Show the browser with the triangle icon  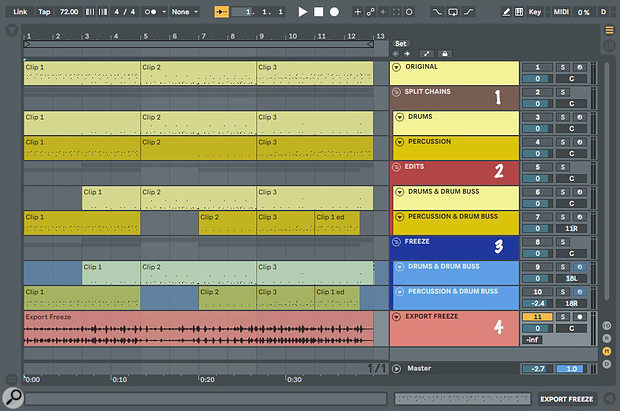pyautogui.click(x=11, y=30)
